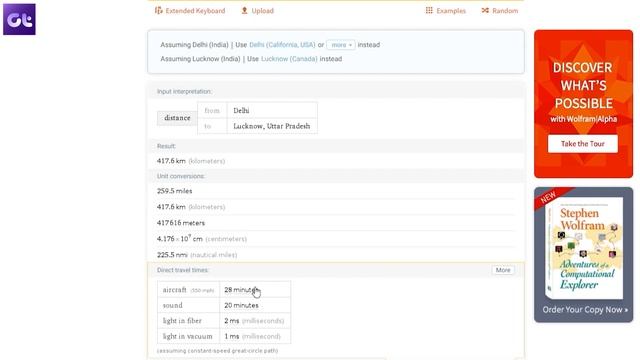Click the GT logo in corner
Image resolution: width=640 pixels, height=360 pixels.
point(19,19)
